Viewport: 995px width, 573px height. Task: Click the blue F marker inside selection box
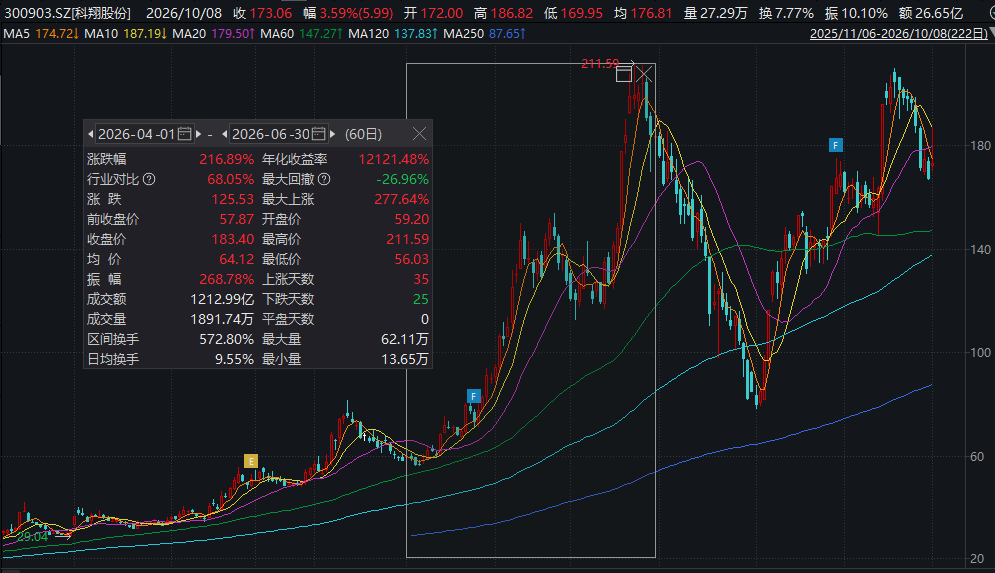(x=473, y=396)
